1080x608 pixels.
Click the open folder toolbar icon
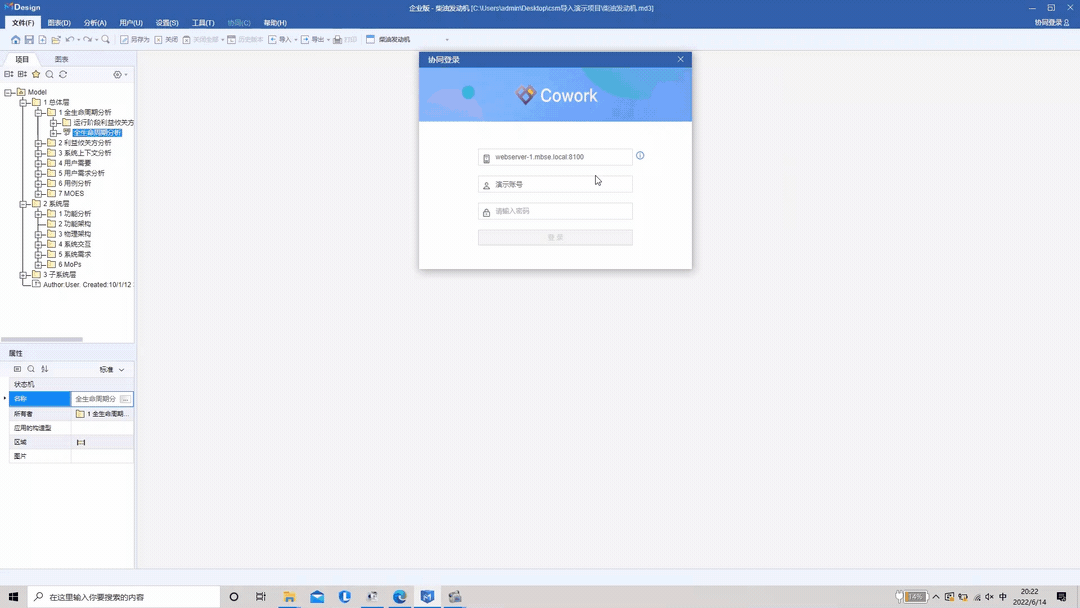tap(56, 40)
